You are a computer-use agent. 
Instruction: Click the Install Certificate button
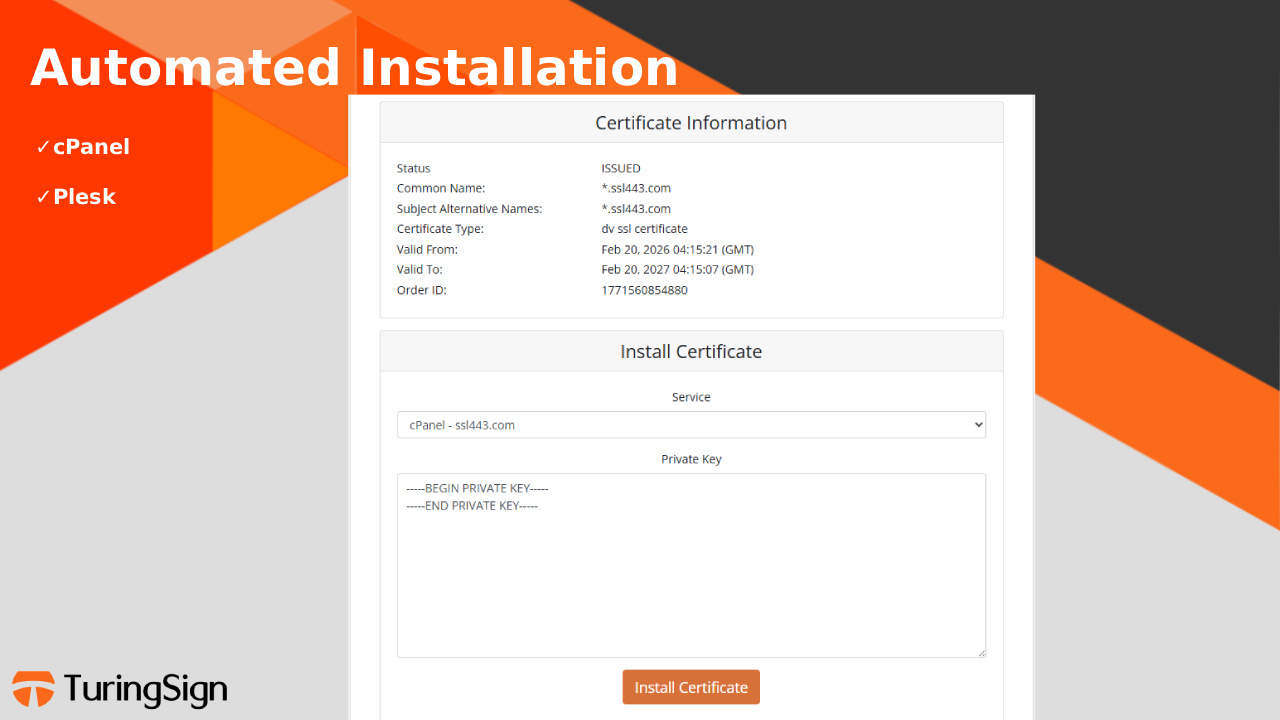(691, 687)
